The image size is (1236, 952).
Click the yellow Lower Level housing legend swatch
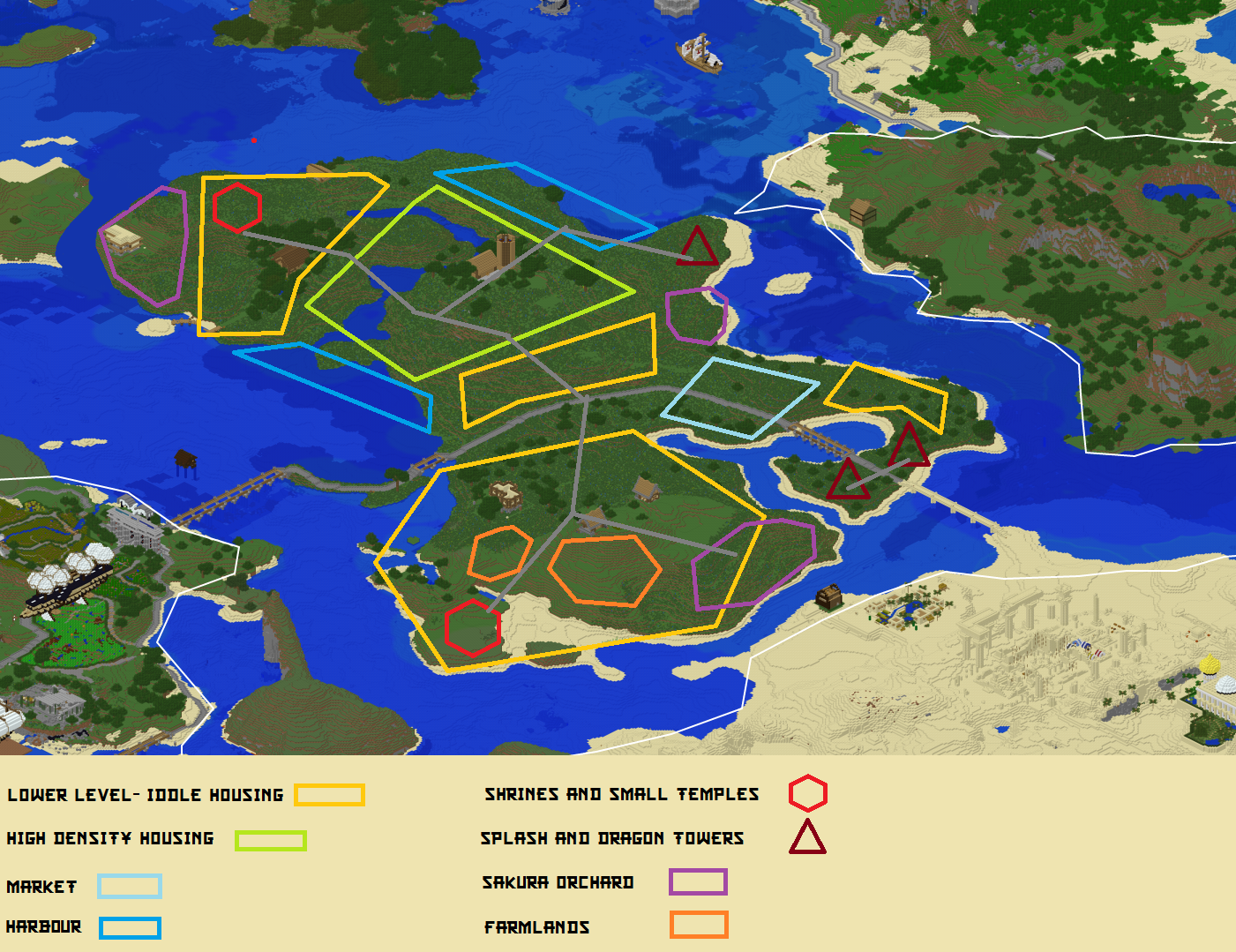coord(329,795)
